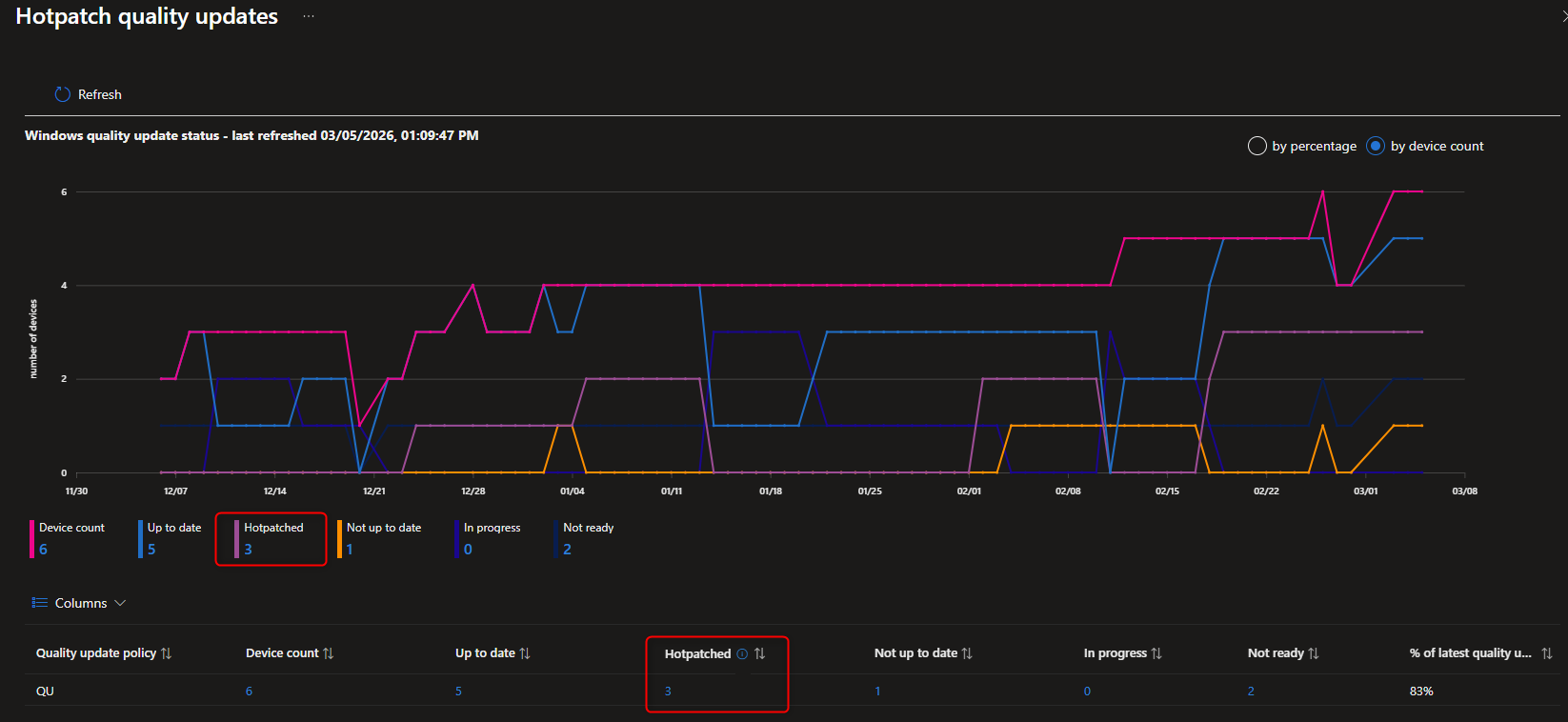Click the 83% value in QU row
The width and height of the screenshot is (1568, 722).
(x=1421, y=692)
